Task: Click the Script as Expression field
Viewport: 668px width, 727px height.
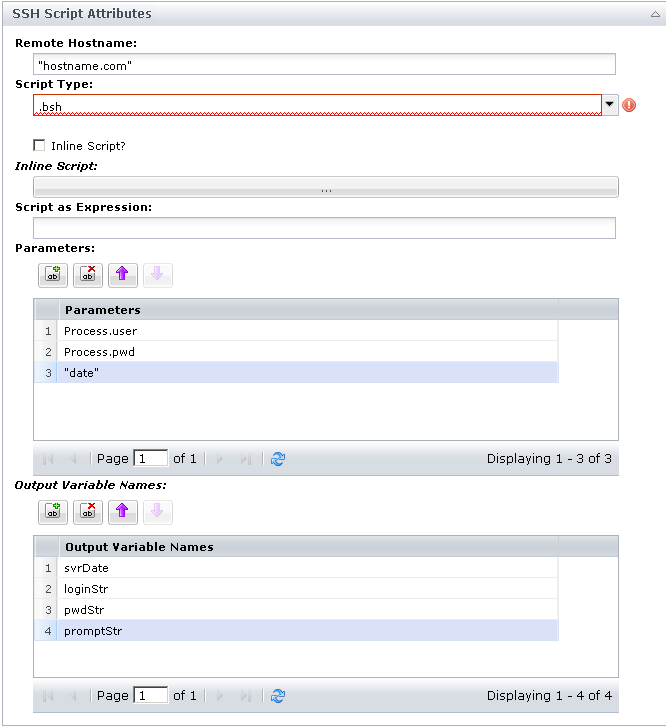Action: (x=324, y=228)
